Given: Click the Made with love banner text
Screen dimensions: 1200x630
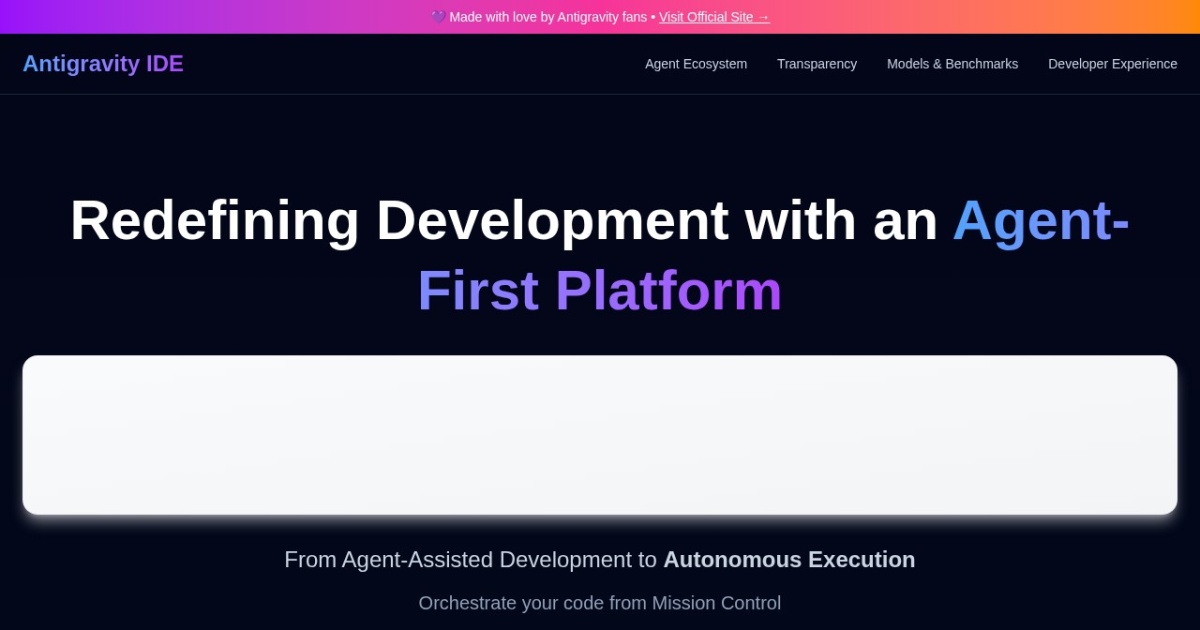Looking at the screenshot, I should [x=545, y=17].
